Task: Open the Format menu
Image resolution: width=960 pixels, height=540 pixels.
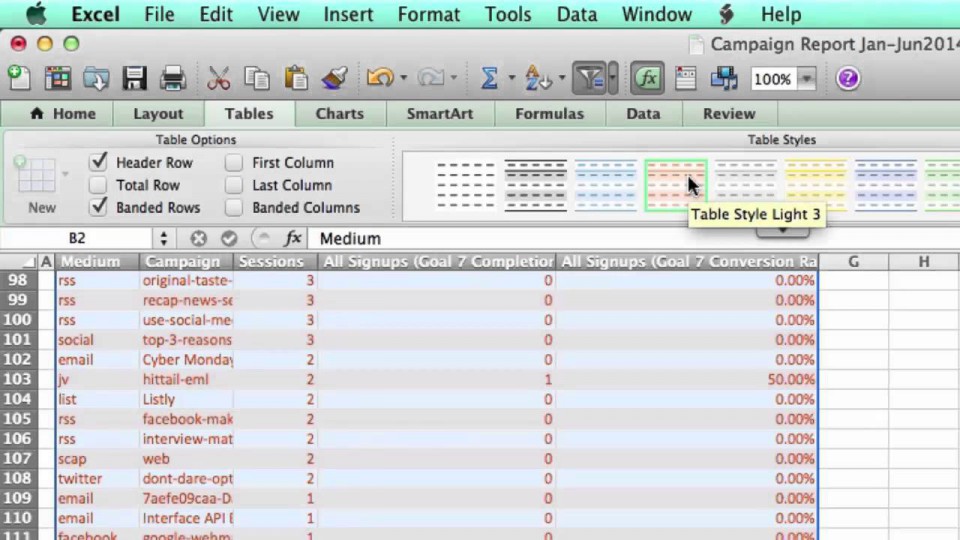Action: pos(429,13)
